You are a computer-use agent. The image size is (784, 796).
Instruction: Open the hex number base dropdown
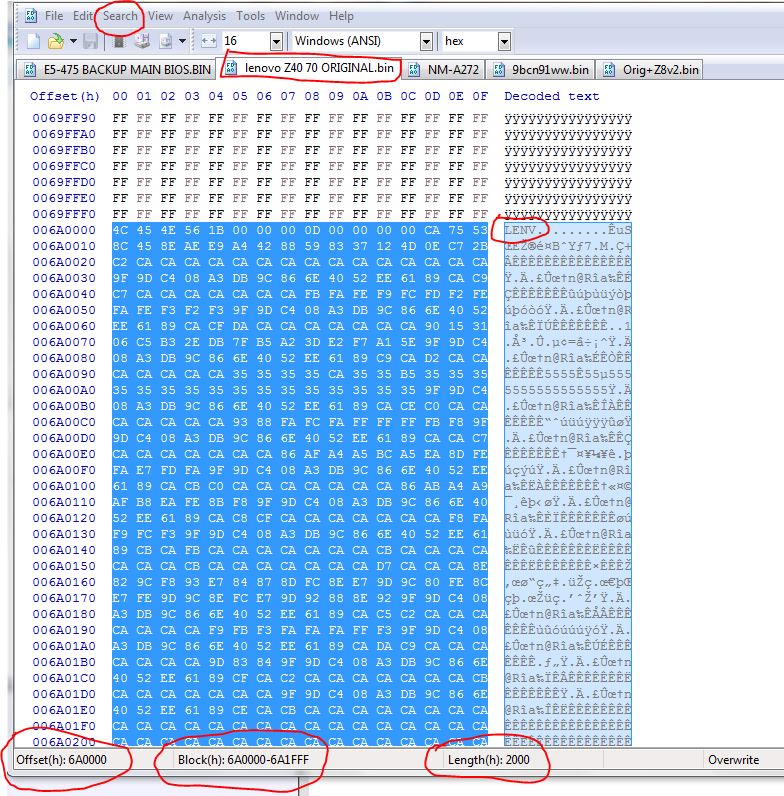504,42
